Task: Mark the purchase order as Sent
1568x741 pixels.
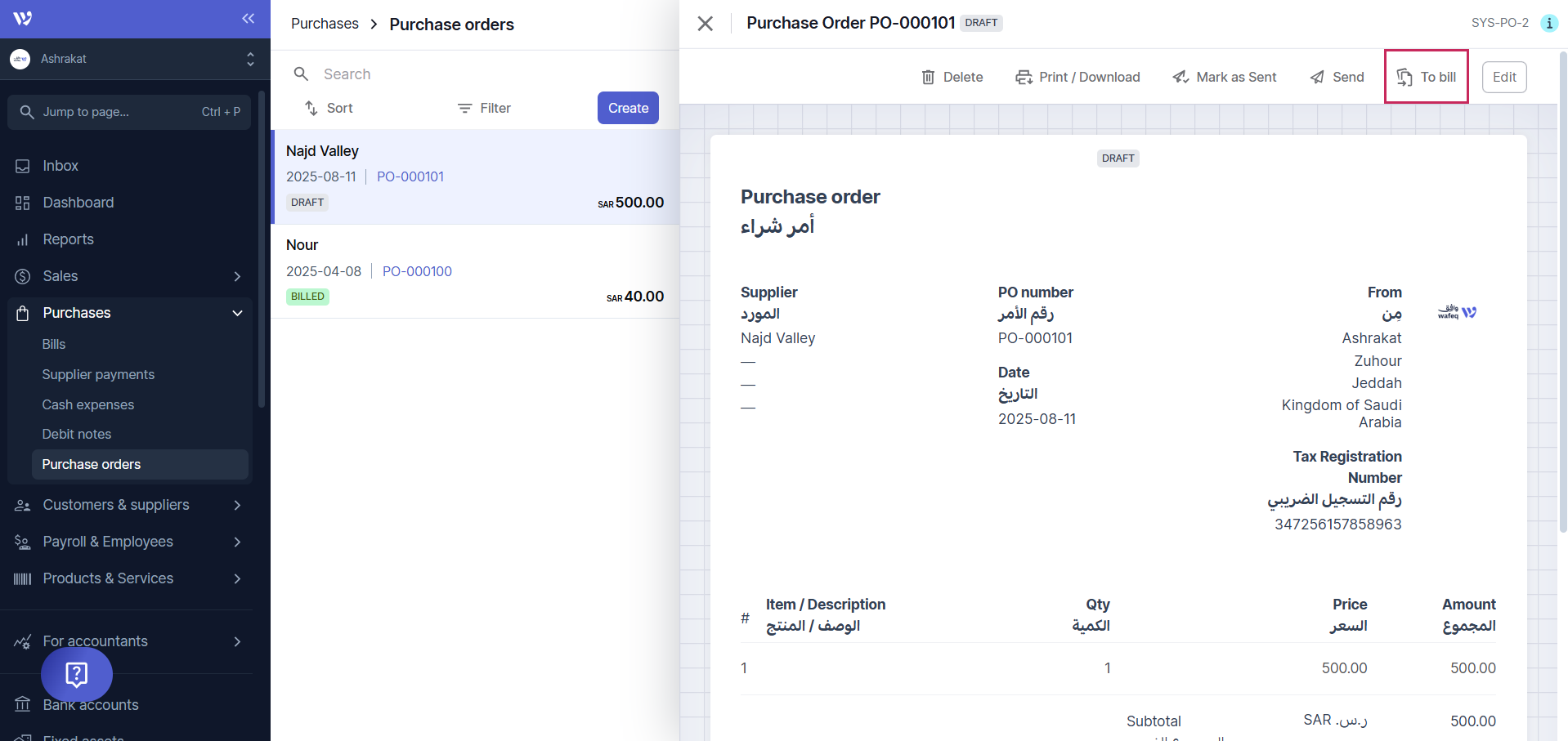Action: tap(1224, 77)
